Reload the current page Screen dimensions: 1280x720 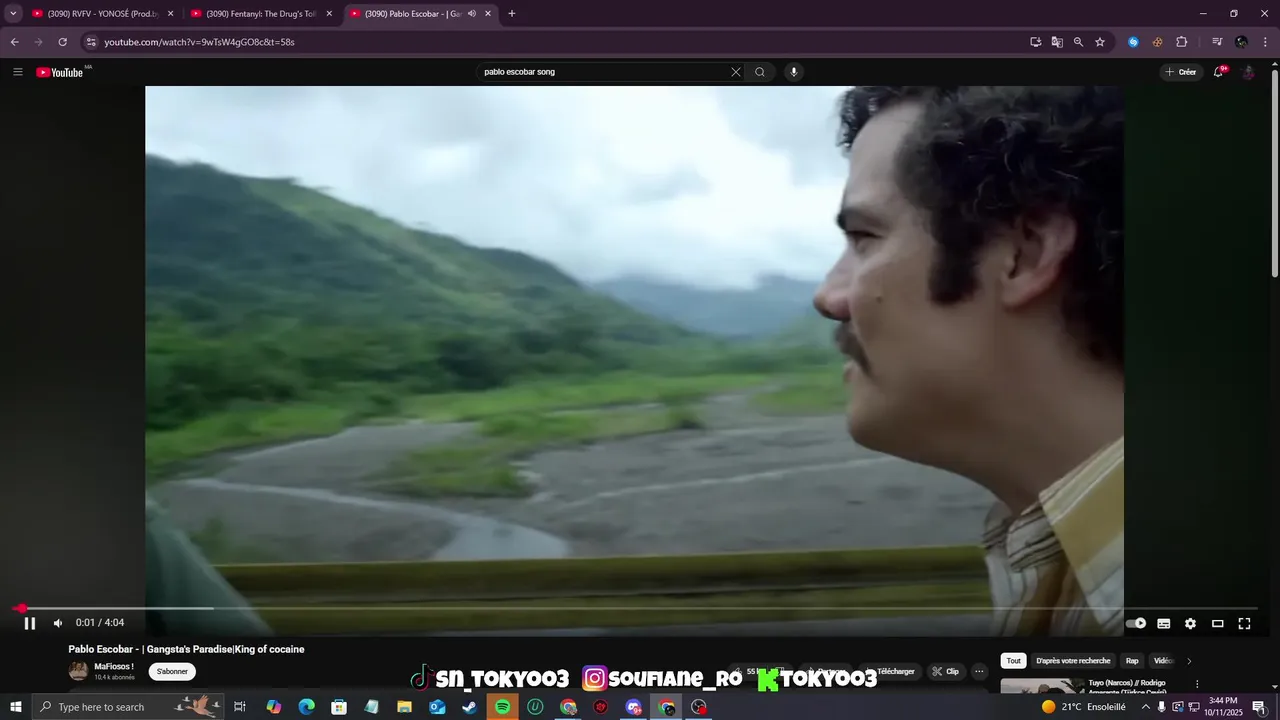(62, 42)
